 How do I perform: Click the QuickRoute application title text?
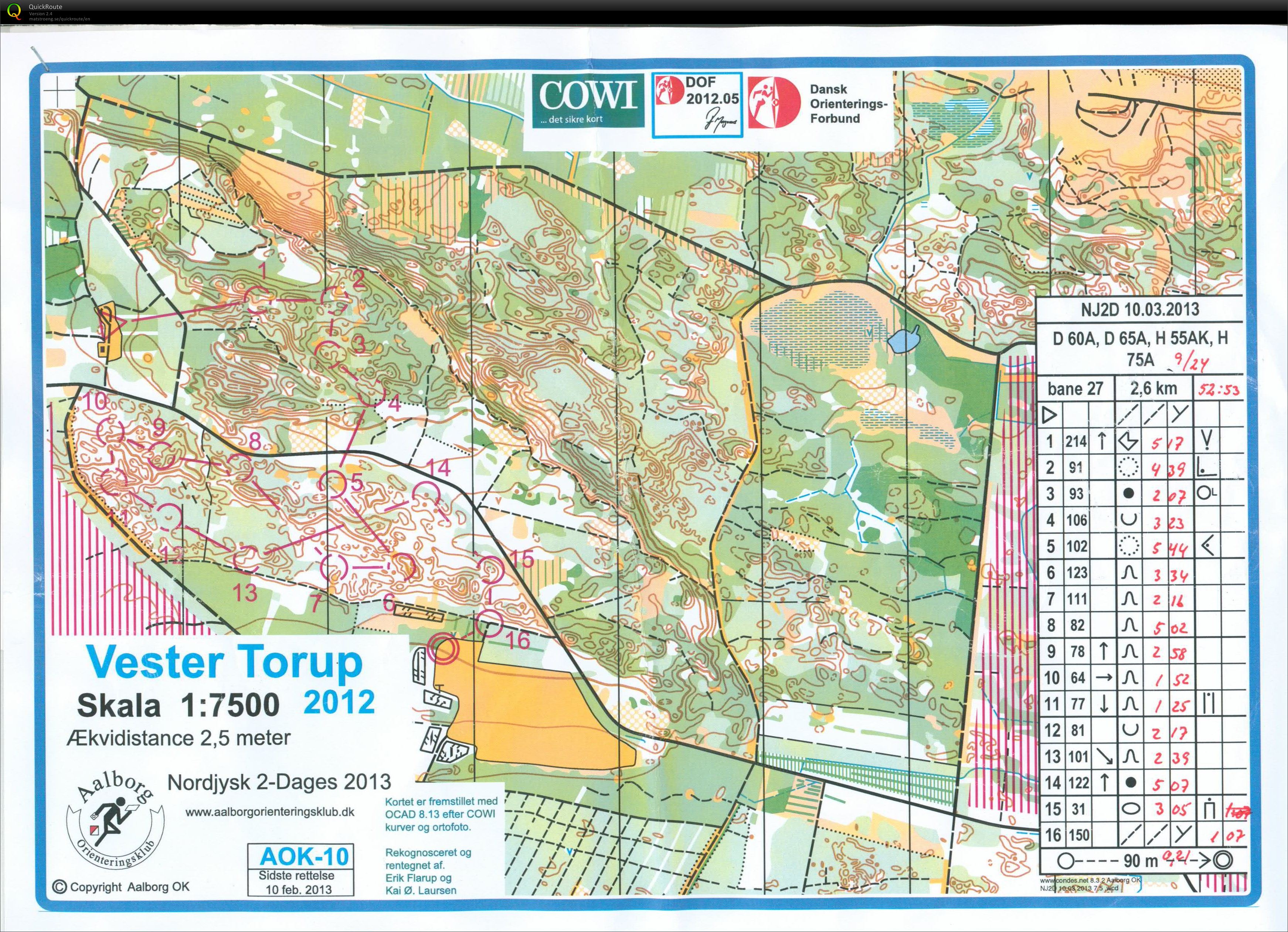point(45,7)
